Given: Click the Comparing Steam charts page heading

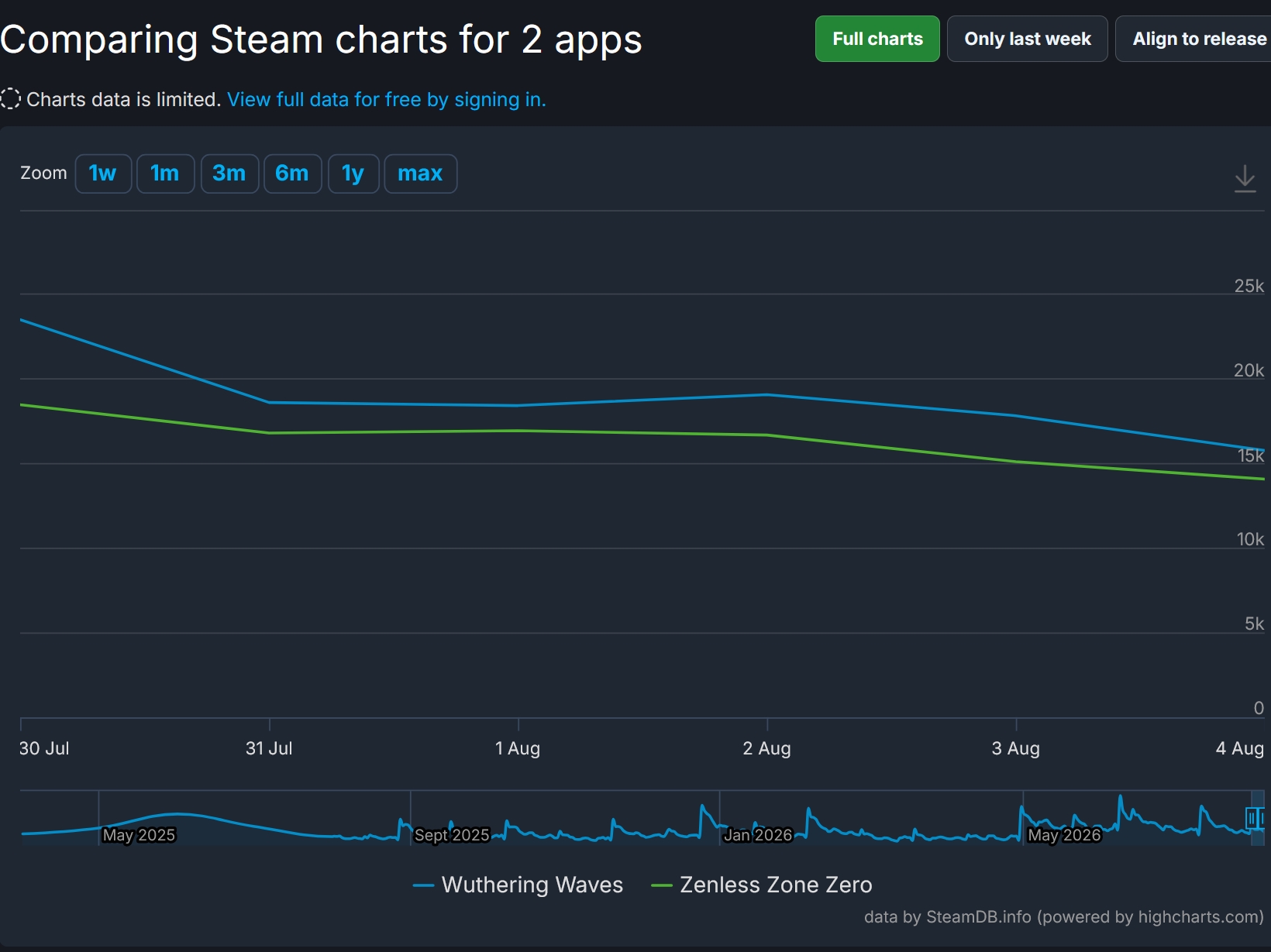Looking at the screenshot, I should (321, 40).
